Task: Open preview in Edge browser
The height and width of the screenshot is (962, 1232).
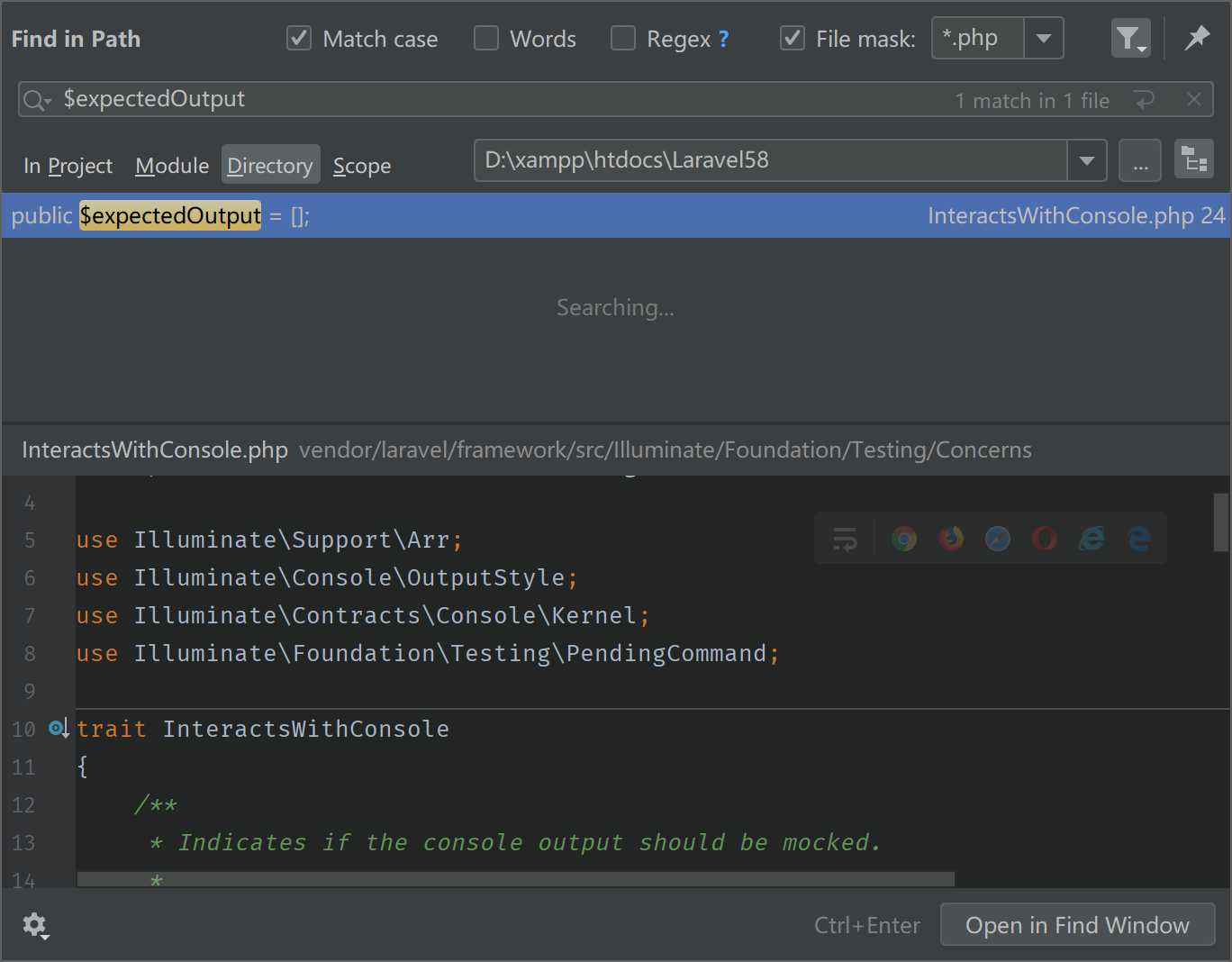Action: click(1138, 539)
